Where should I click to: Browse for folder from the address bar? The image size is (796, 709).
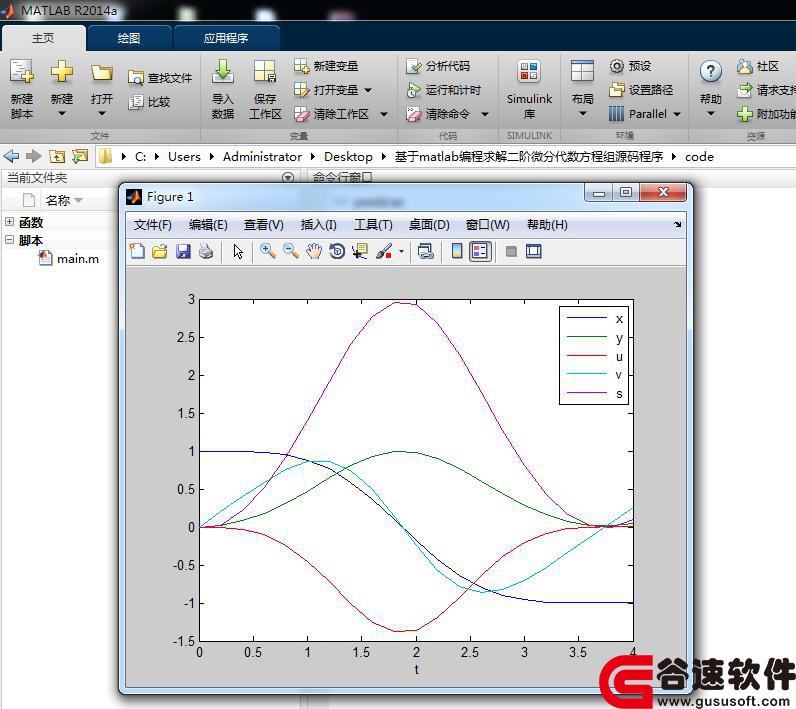[80, 156]
